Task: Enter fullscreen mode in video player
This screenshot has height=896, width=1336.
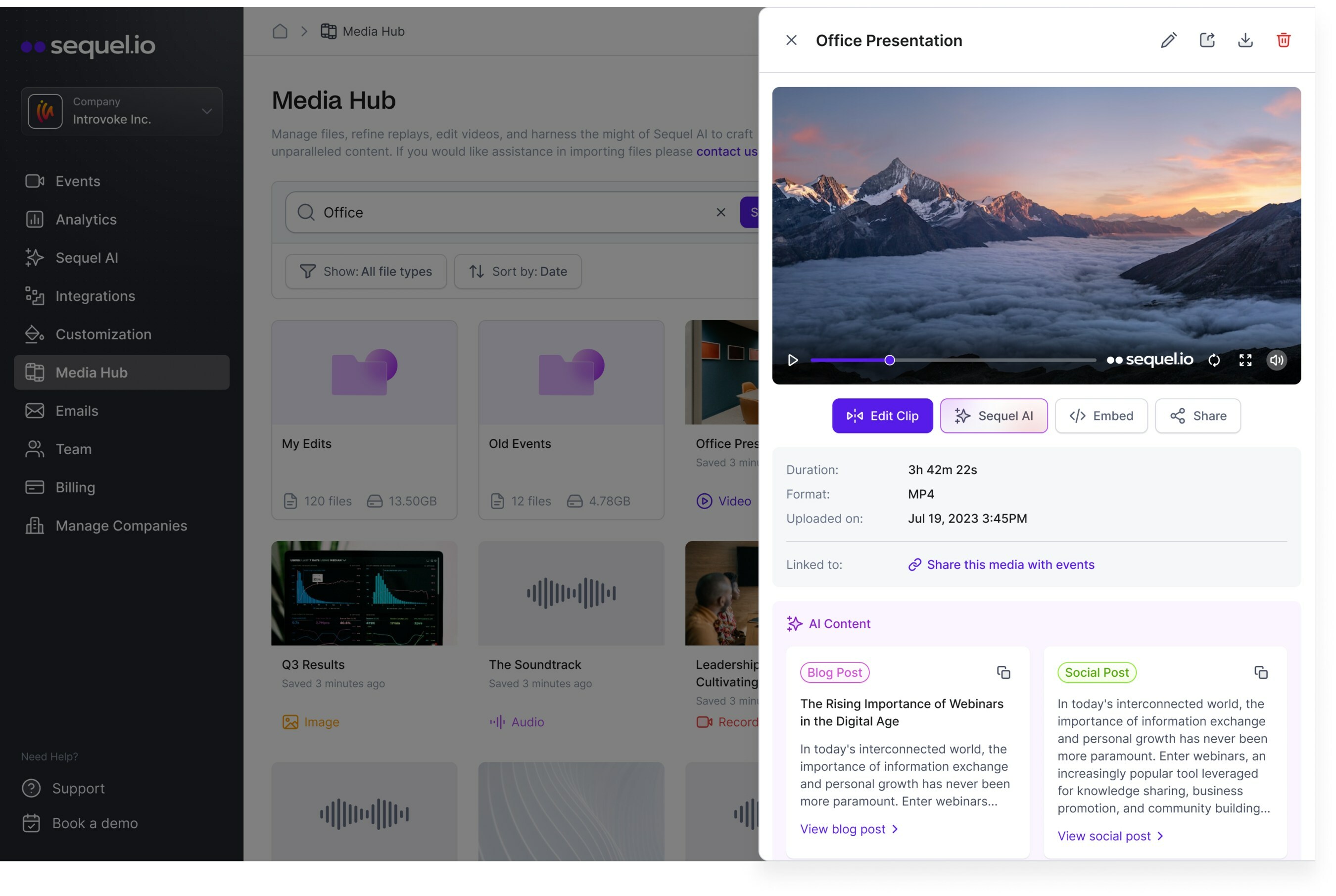Action: (x=1245, y=360)
